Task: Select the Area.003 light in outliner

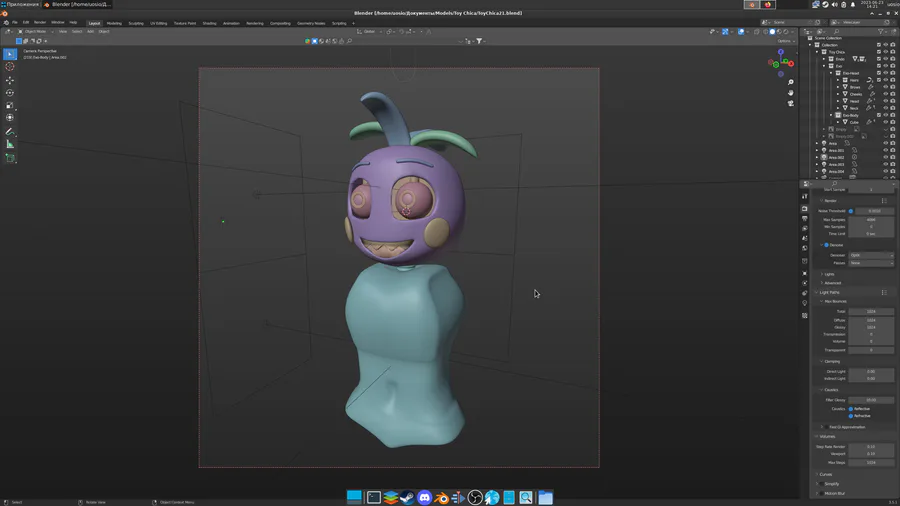Action: 836,165
